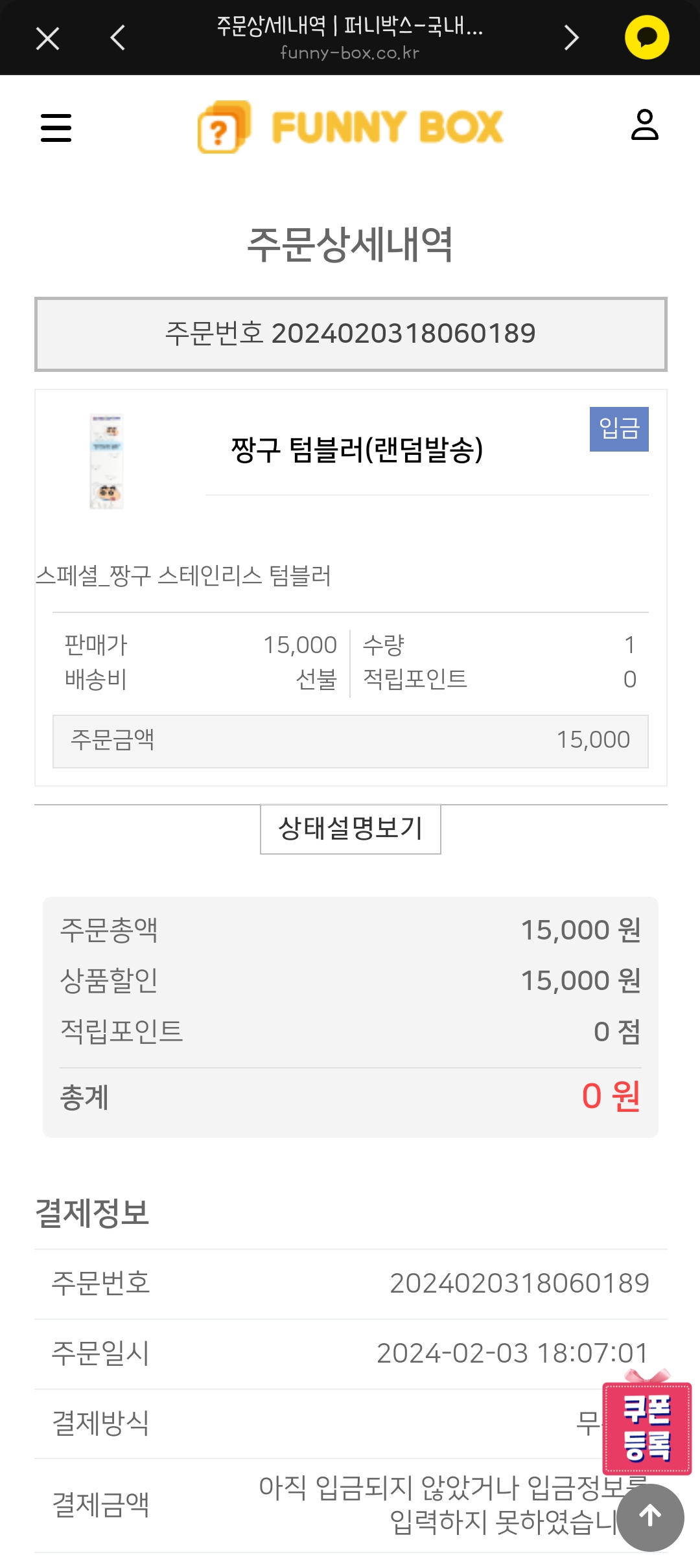
Task: Open the 짱구 텀블러 product thumbnail
Action: tap(106, 461)
